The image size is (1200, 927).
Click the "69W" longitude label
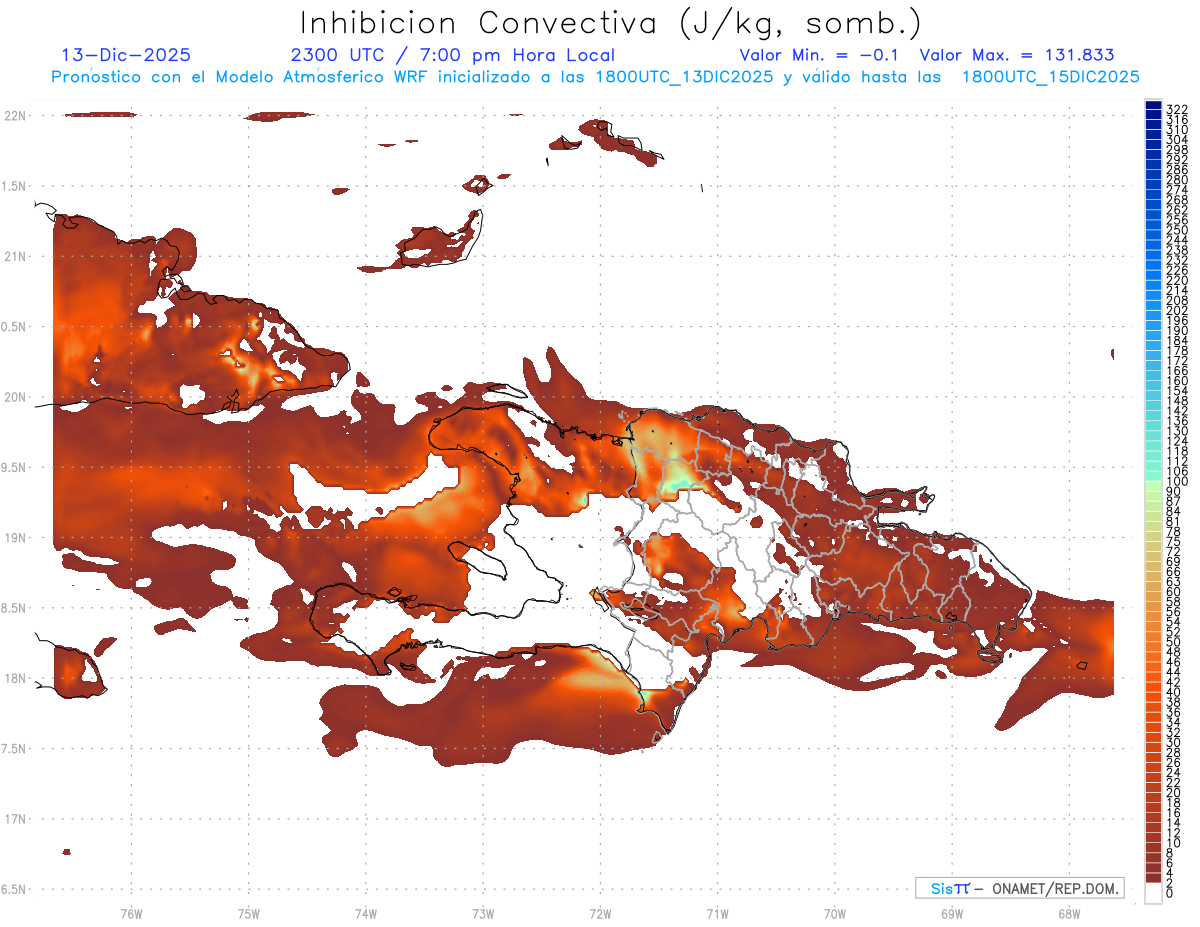pos(952,913)
